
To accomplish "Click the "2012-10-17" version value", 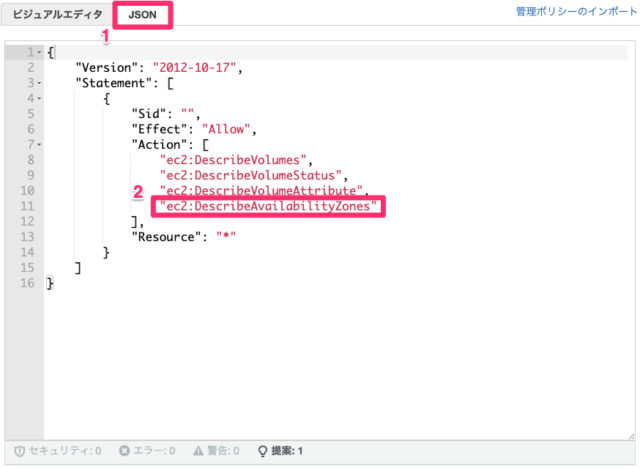I will click(x=194, y=68).
